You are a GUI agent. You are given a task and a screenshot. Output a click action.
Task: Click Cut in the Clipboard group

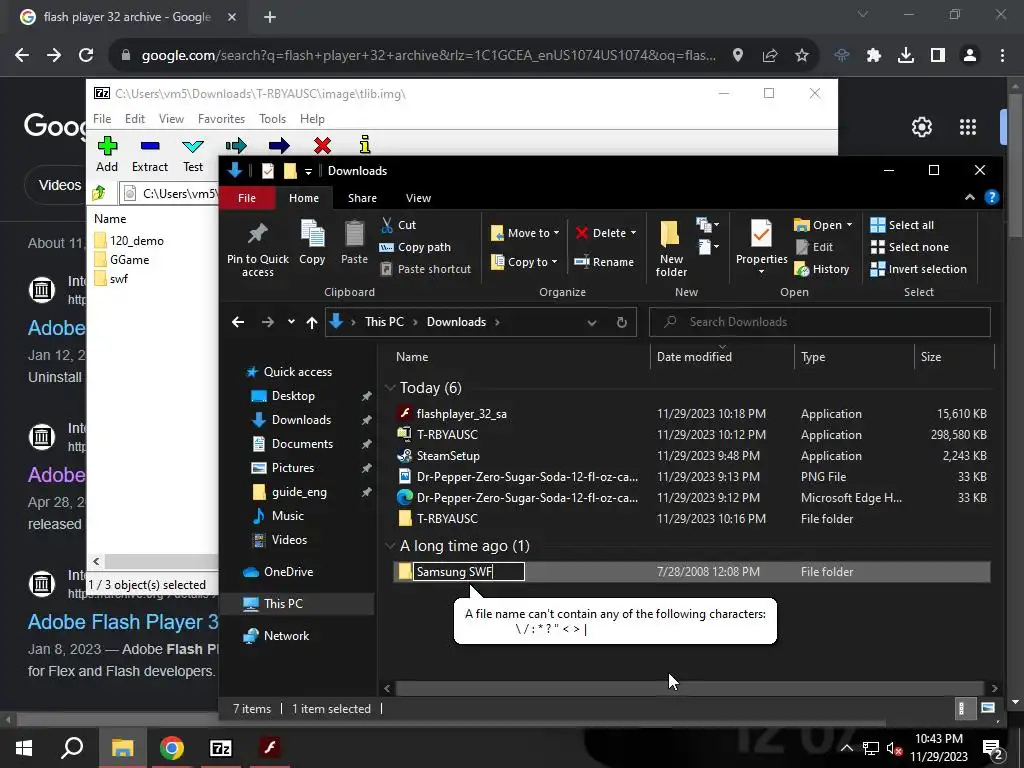click(398, 225)
